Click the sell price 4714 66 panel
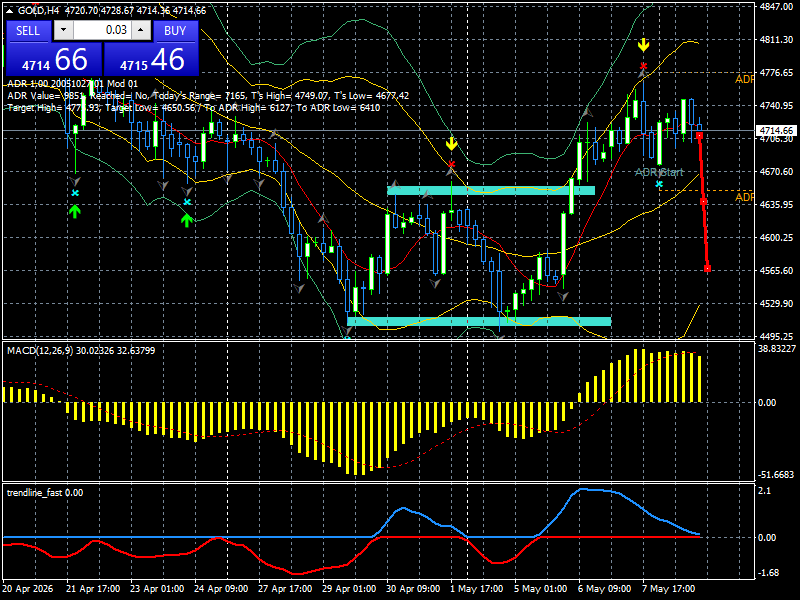 point(54,59)
